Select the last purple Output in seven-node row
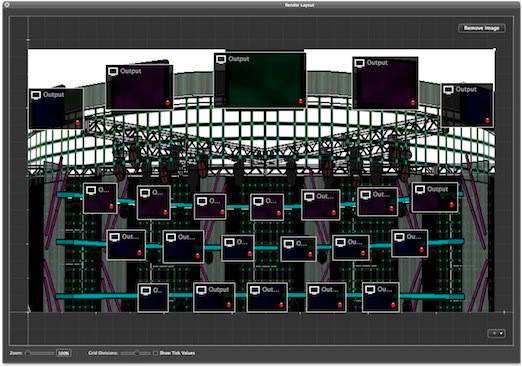Viewport: 522px width, 367px height. point(435,197)
